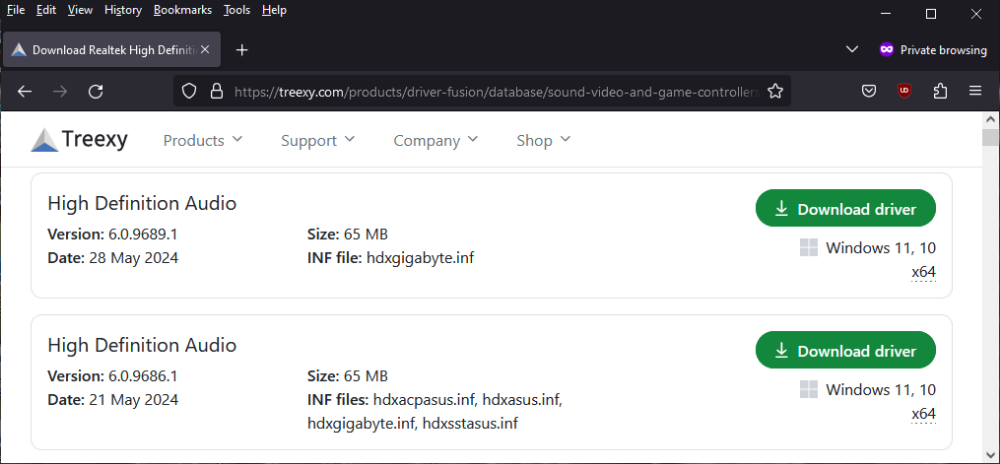Image resolution: width=1000 pixels, height=464 pixels.
Task: Open the History menu
Action: coord(123,10)
